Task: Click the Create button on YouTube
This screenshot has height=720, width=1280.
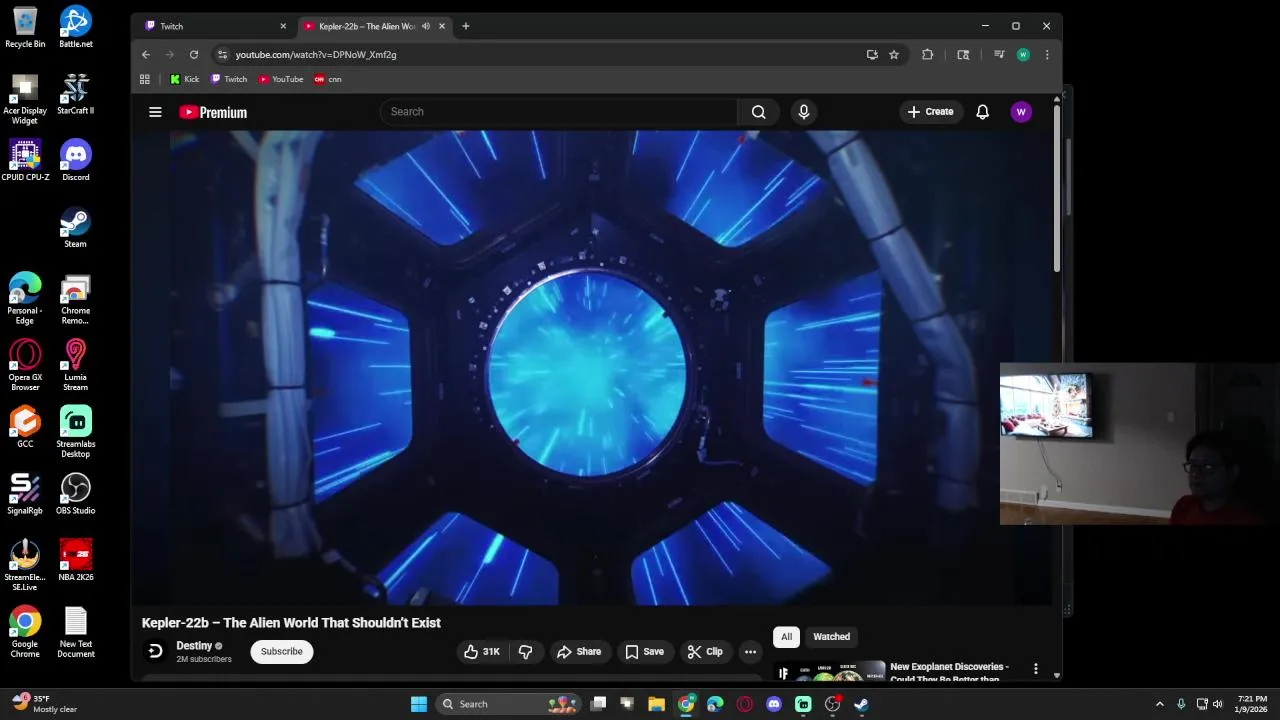Action: tap(930, 112)
